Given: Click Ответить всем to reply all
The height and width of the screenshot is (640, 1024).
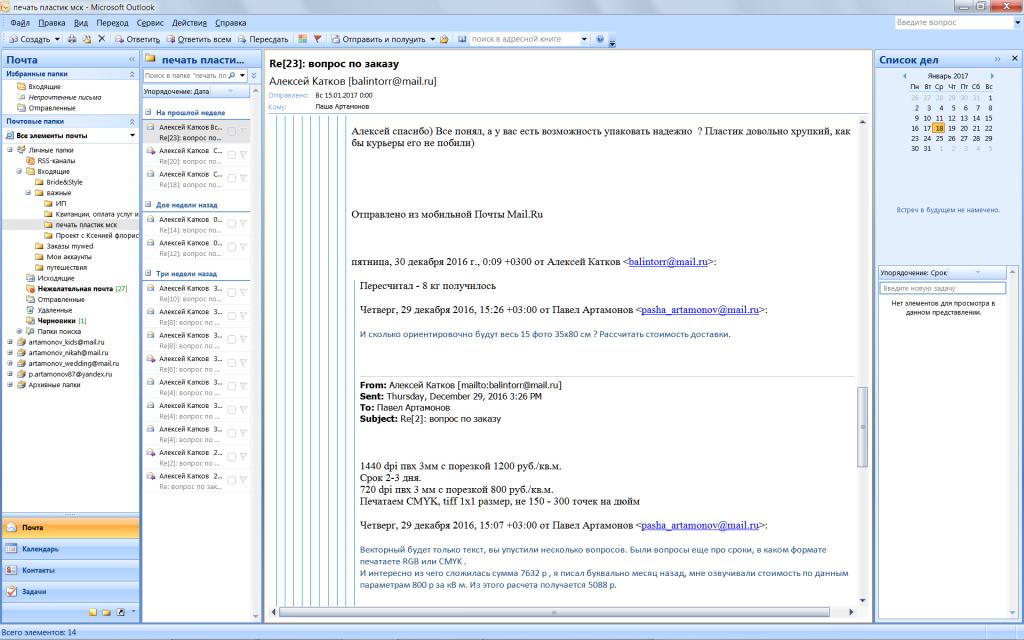Looking at the screenshot, I should (x=199, y=39).
